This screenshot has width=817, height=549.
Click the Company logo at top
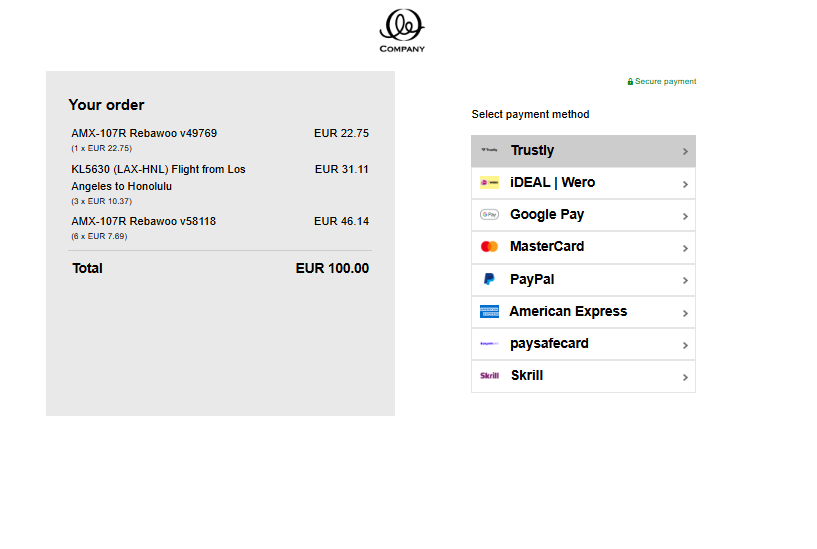[402, 30]
